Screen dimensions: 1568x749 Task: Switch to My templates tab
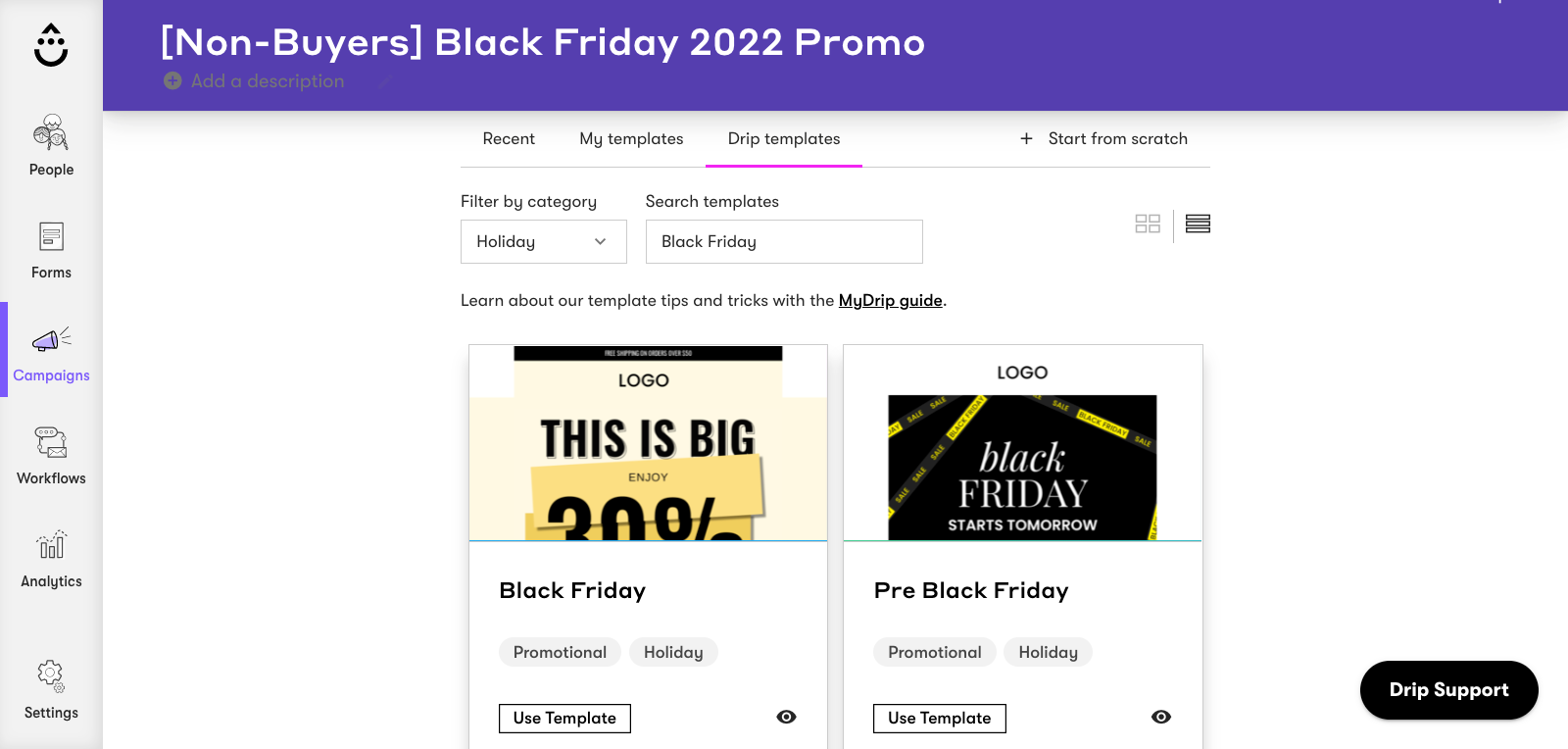tap(631, 139)
